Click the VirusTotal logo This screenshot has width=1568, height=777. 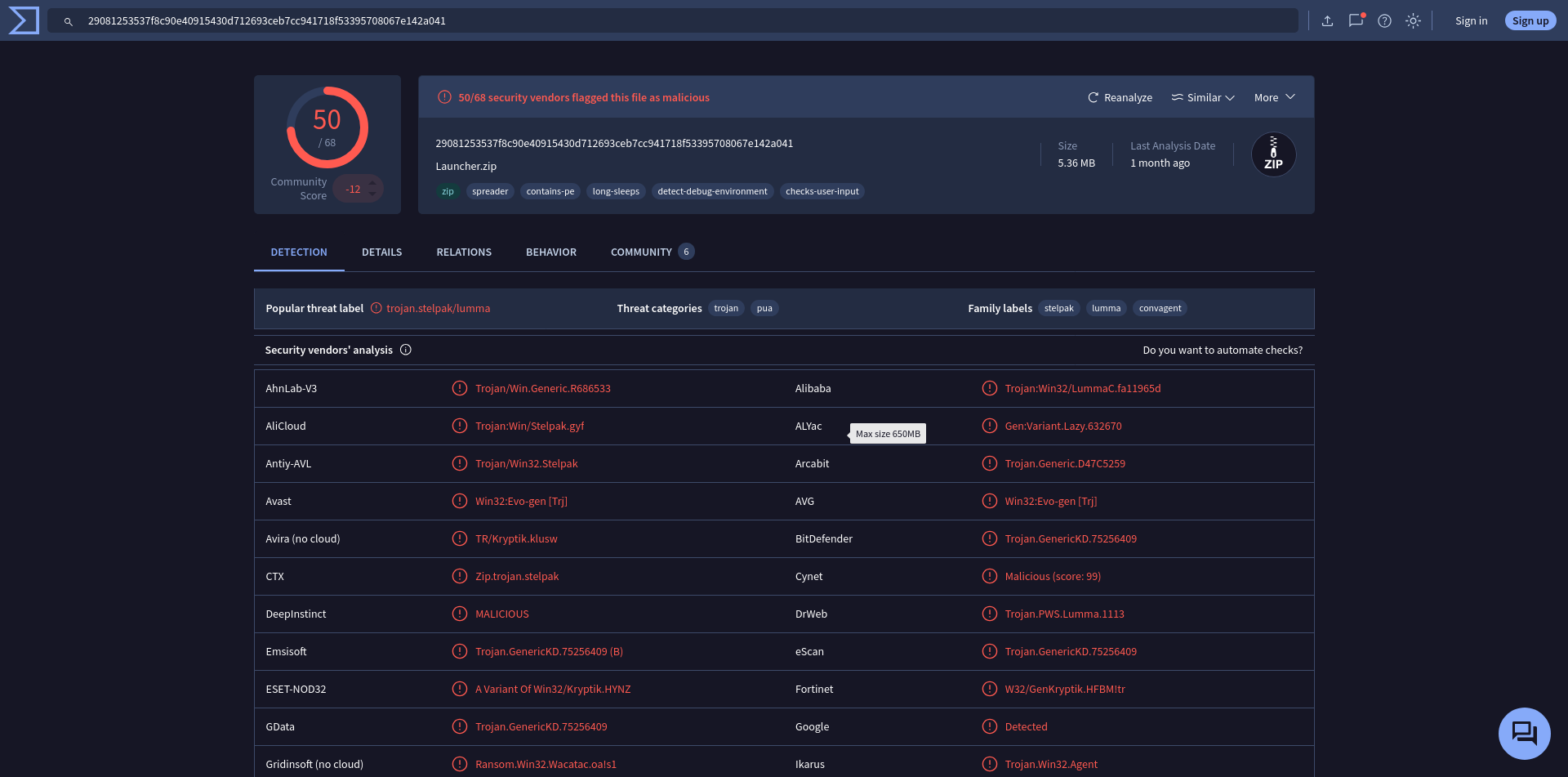coord(24,20)
